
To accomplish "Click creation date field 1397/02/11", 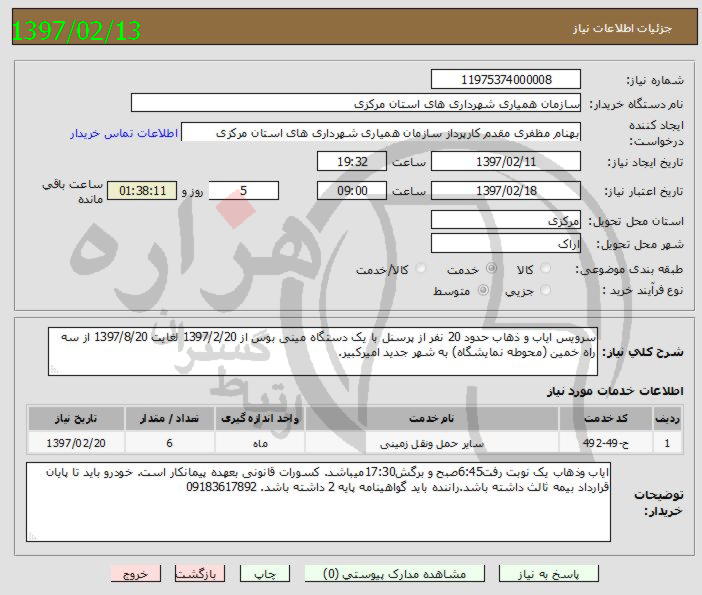I will coord(506,161).
